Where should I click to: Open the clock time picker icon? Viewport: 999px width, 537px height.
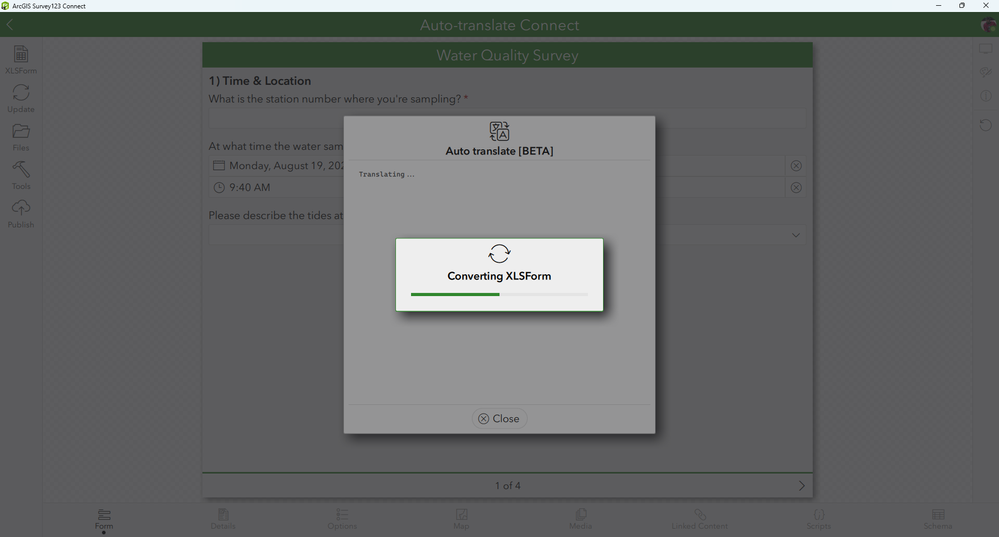tap(219, 187)
